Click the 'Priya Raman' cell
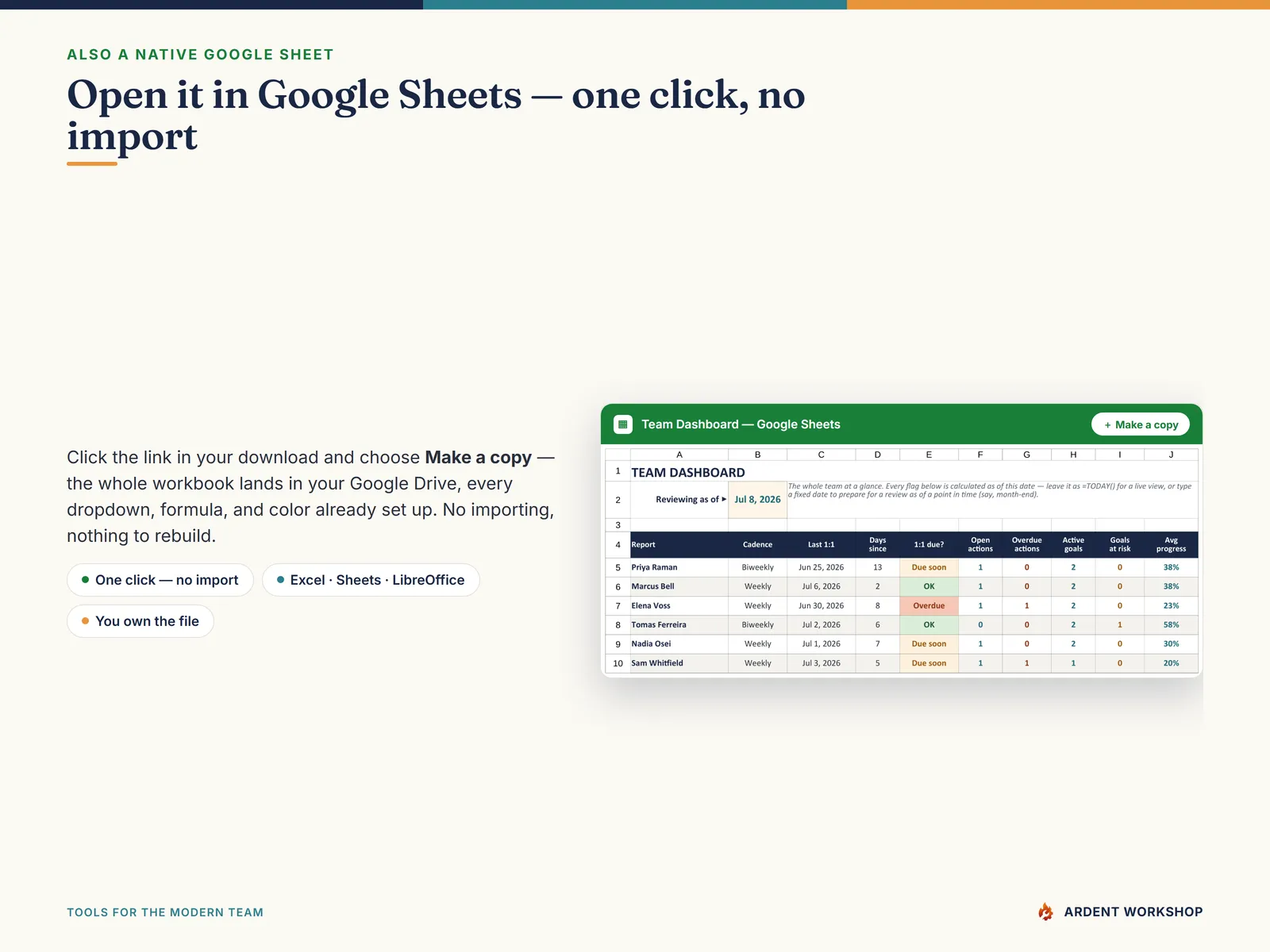Viewport: 1270px width, 952px height. (x=679, y=567)
